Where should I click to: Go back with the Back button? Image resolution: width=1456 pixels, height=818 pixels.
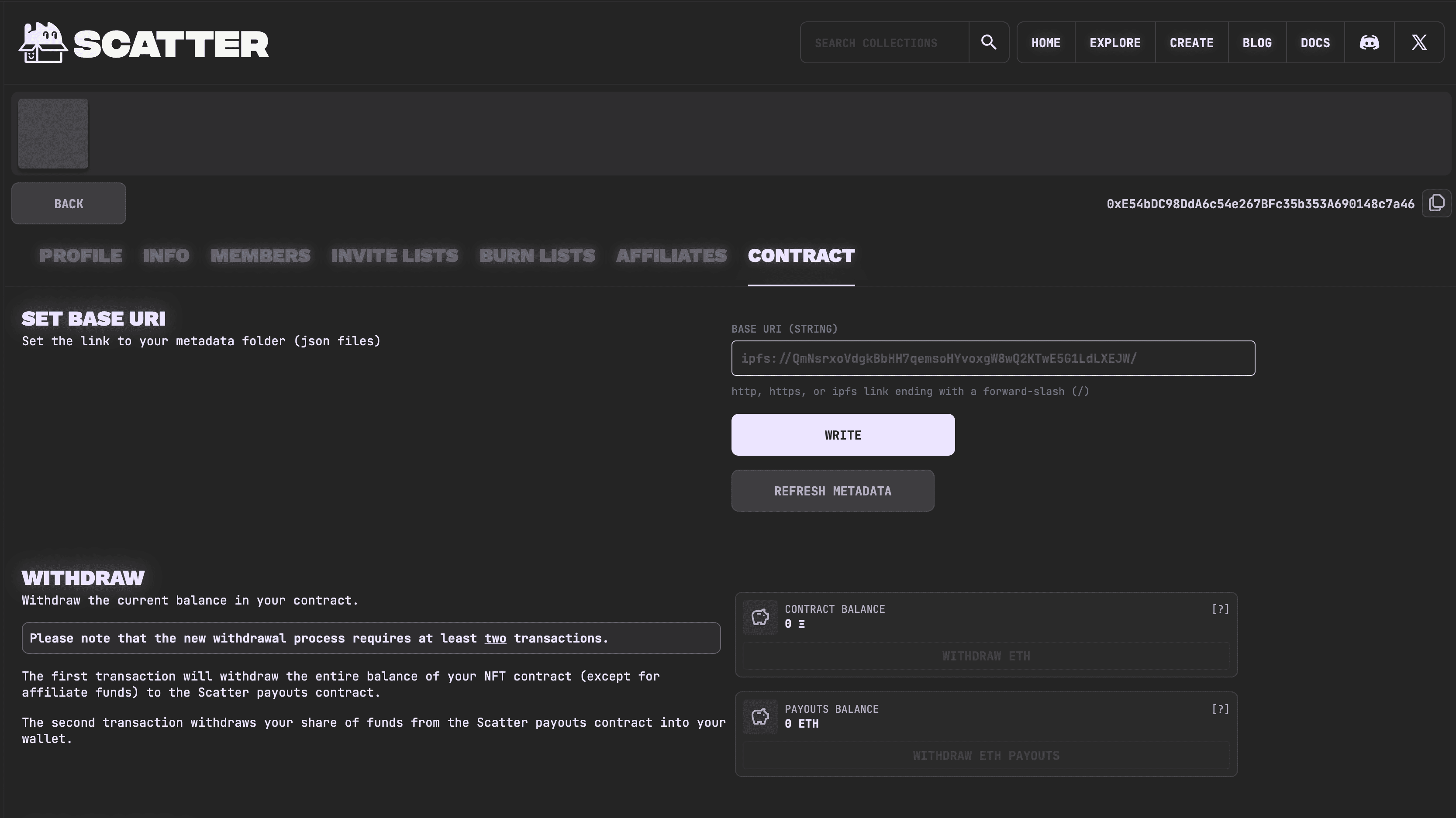point(69,204)
